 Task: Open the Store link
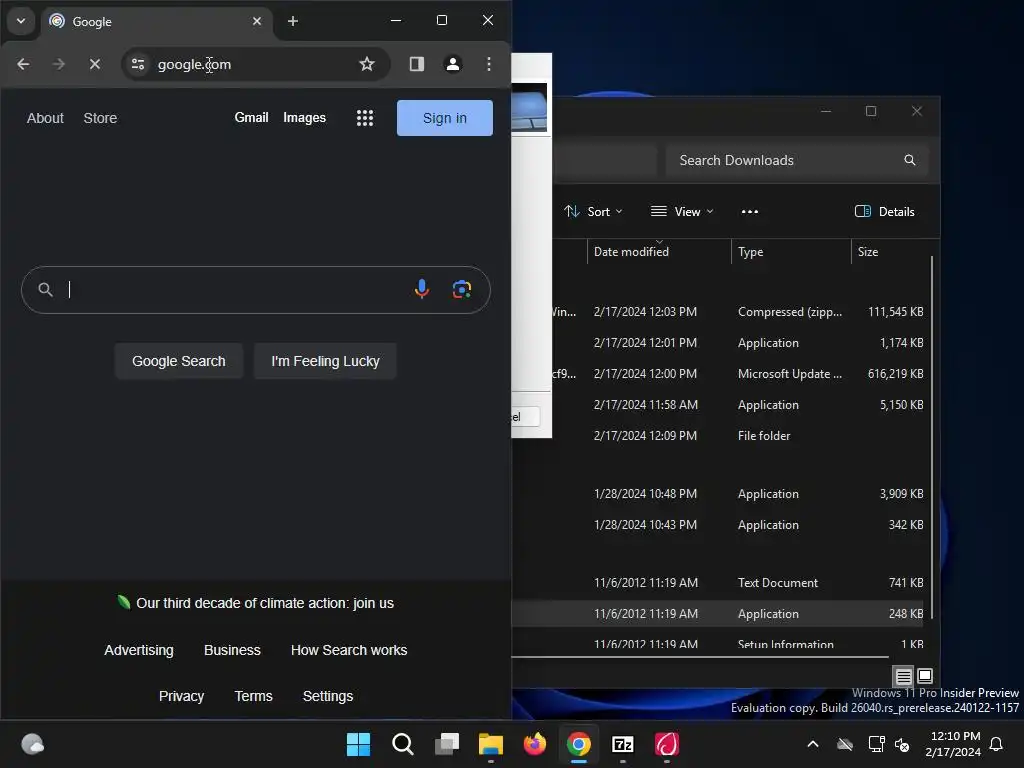click(100, 118)
